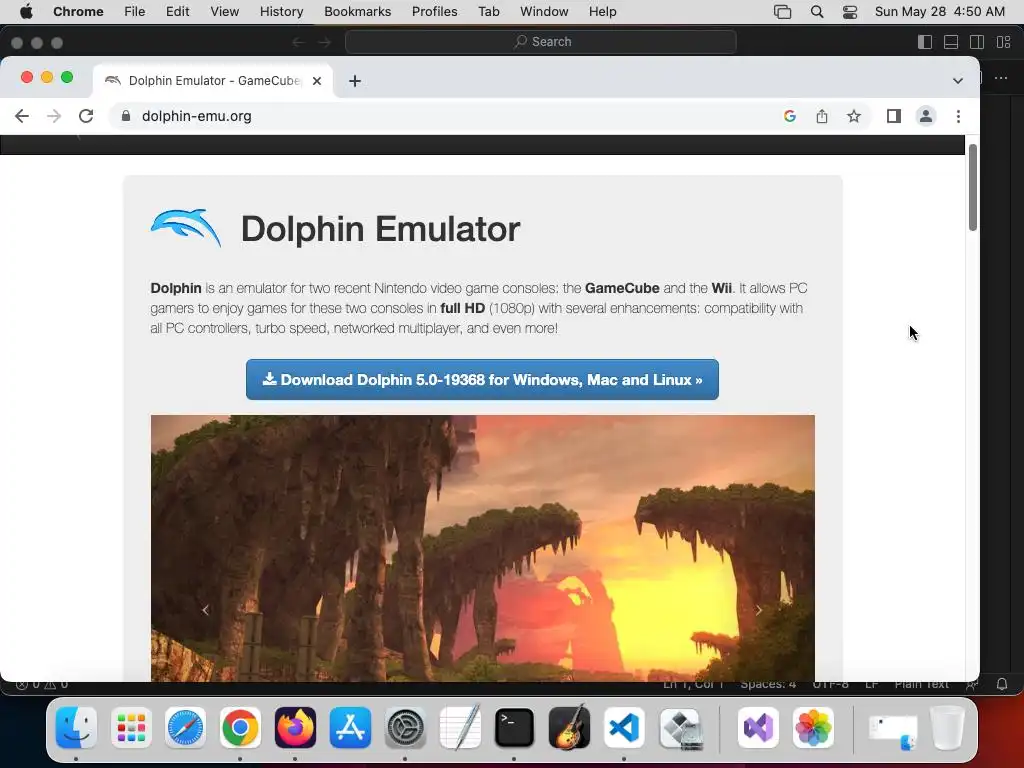Open a new tab with plus button
The width and height of the screenshot is (1024, 768).
tap(355, 81)
